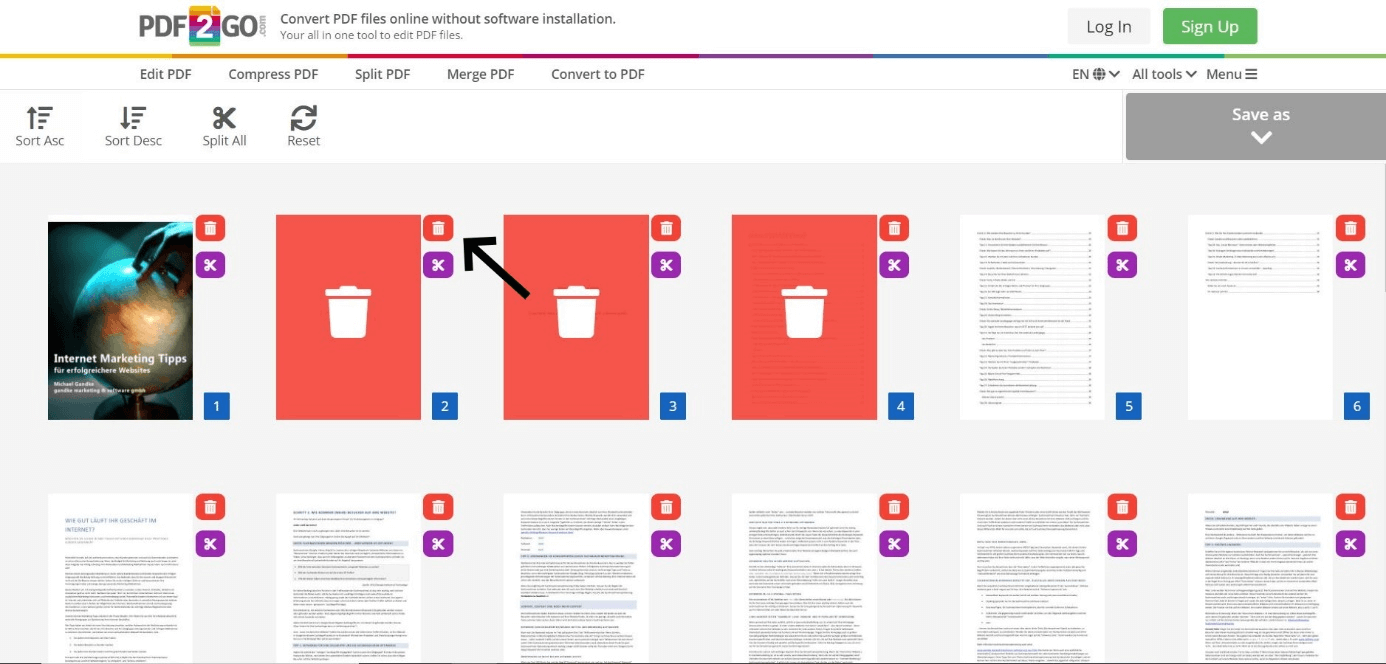Delete page 5 using trash icon
1386x664 pixels.
click(x=1122, y=228)
